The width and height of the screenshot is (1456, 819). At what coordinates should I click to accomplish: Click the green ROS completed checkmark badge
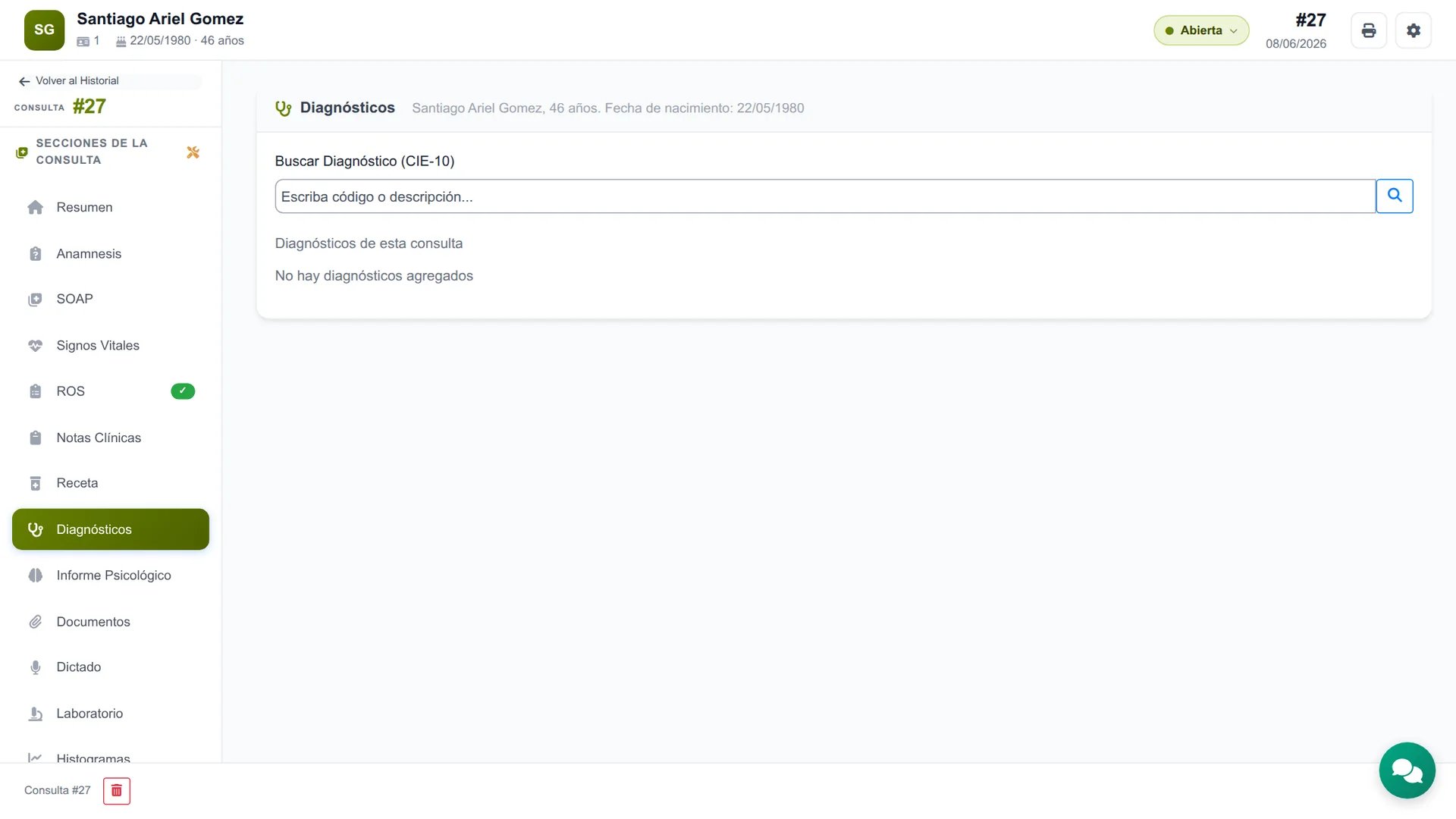183,391
